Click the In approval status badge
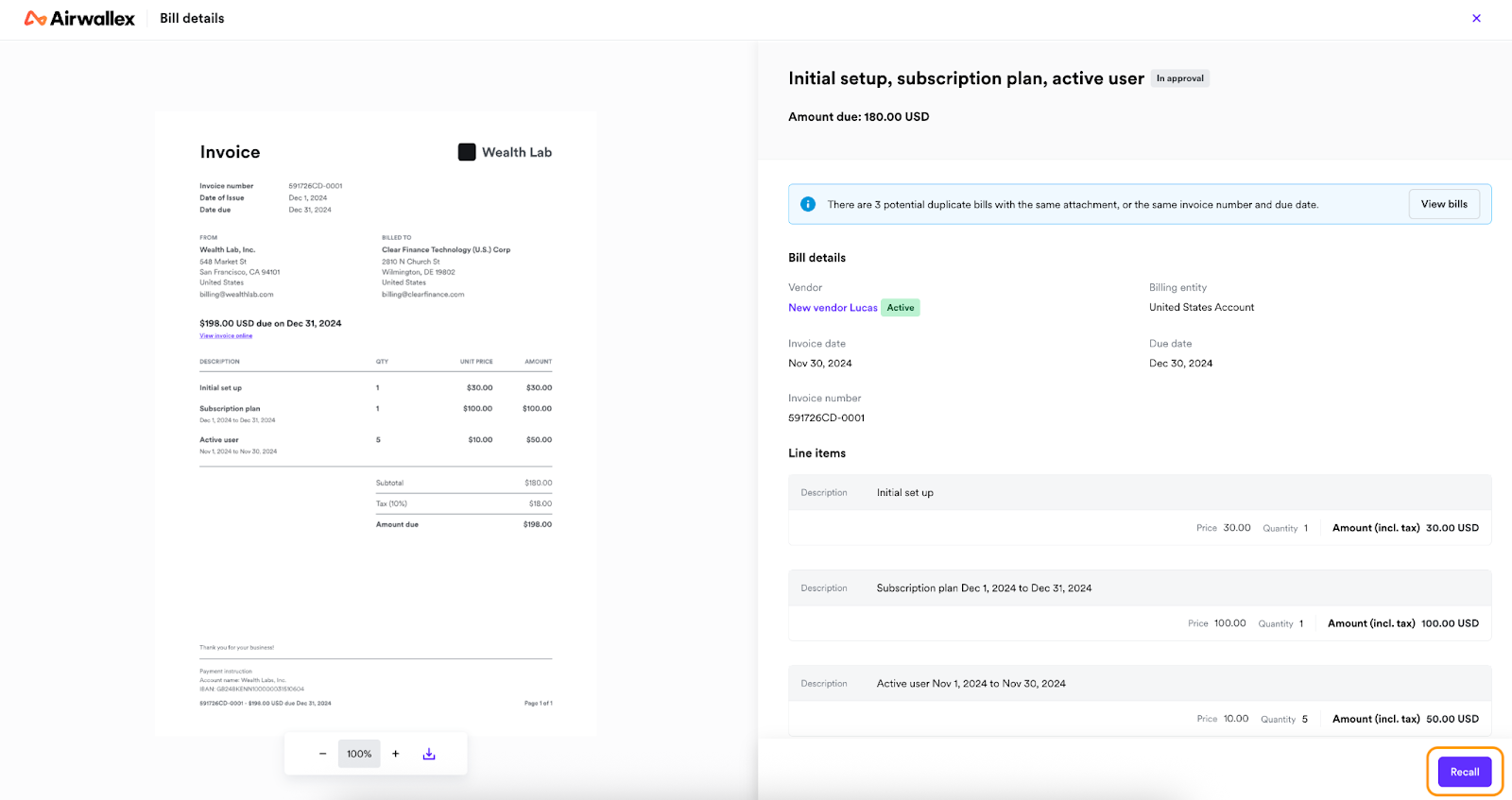1512x800 pixels. click(1179, 78)
